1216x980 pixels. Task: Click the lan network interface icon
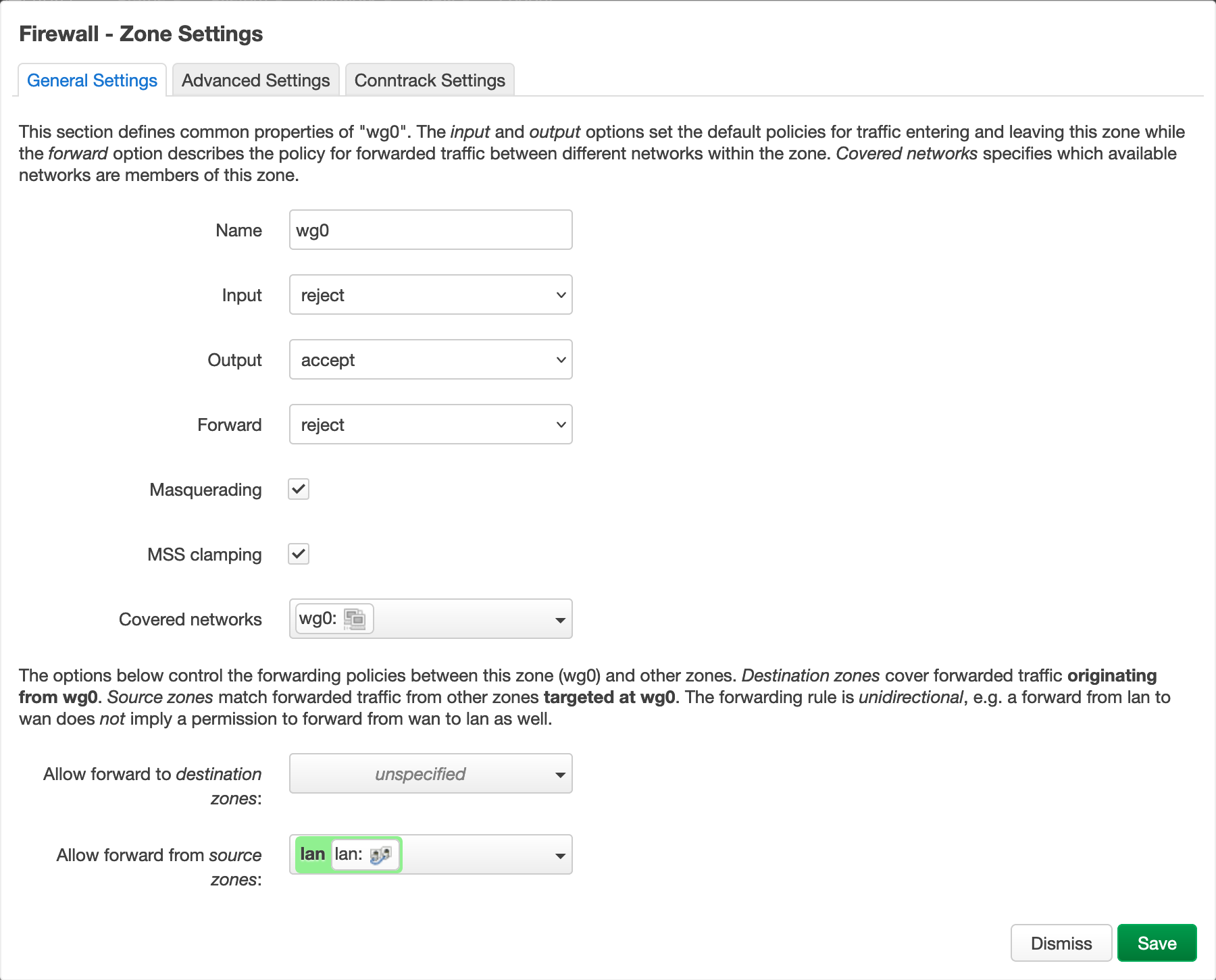380,855
